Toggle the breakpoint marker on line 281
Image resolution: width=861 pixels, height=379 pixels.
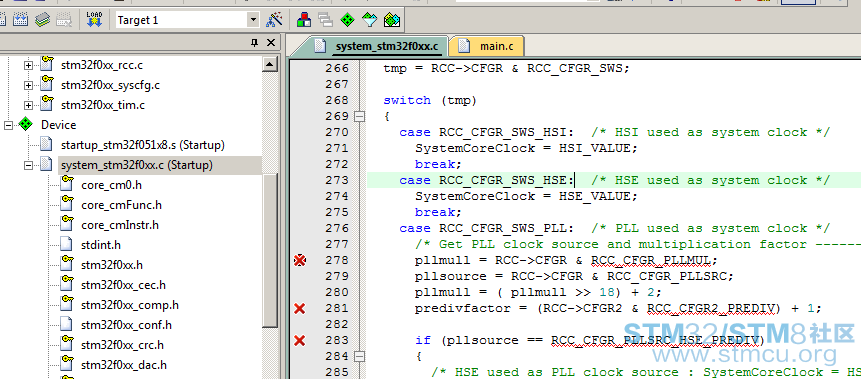[299, 308]
